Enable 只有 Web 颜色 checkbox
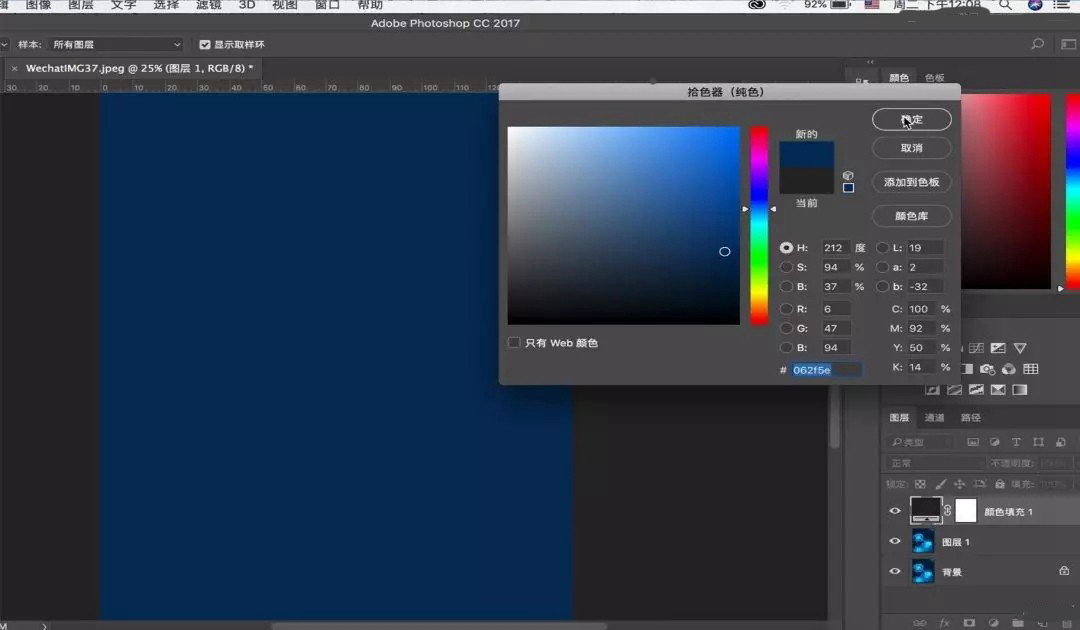Image resolution: width=1080 pixels, height=630 pixels. pos(514,342)
